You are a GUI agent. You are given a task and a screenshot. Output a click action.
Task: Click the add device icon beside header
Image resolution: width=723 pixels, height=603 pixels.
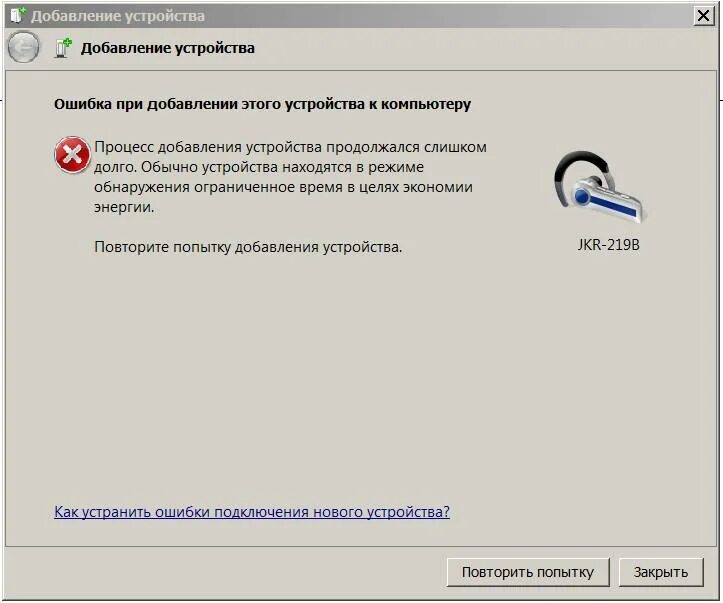pyautogui.click(x=63, y=48)
